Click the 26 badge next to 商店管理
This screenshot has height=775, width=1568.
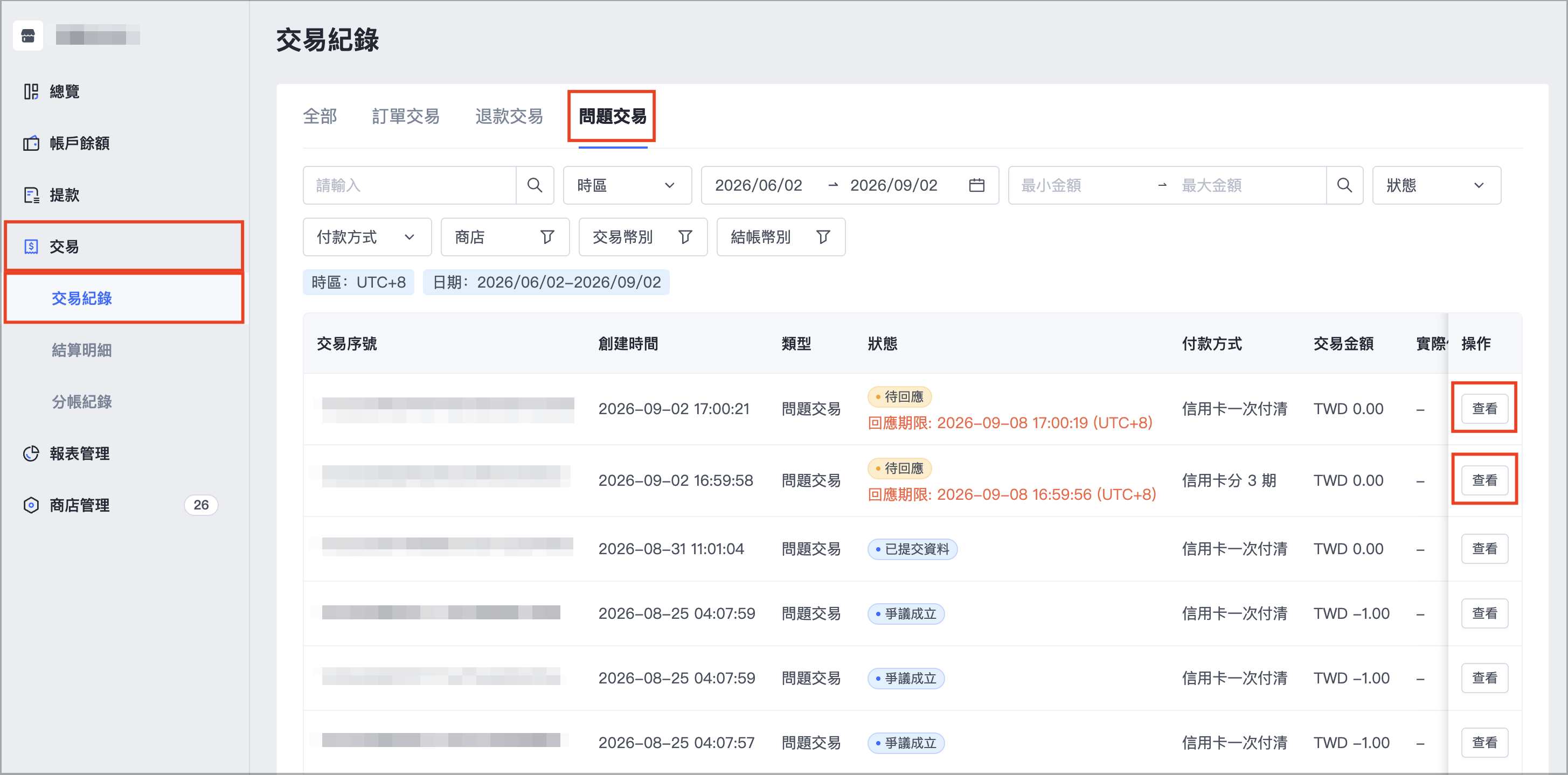201,505
